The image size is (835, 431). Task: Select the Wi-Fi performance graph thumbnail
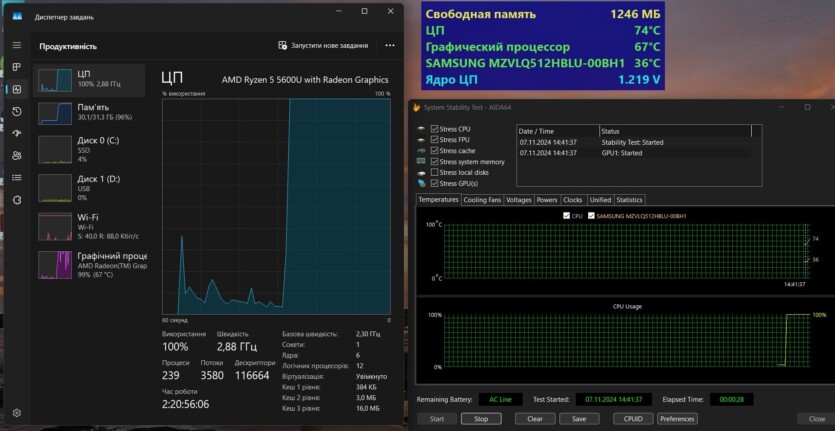point(55,226)
